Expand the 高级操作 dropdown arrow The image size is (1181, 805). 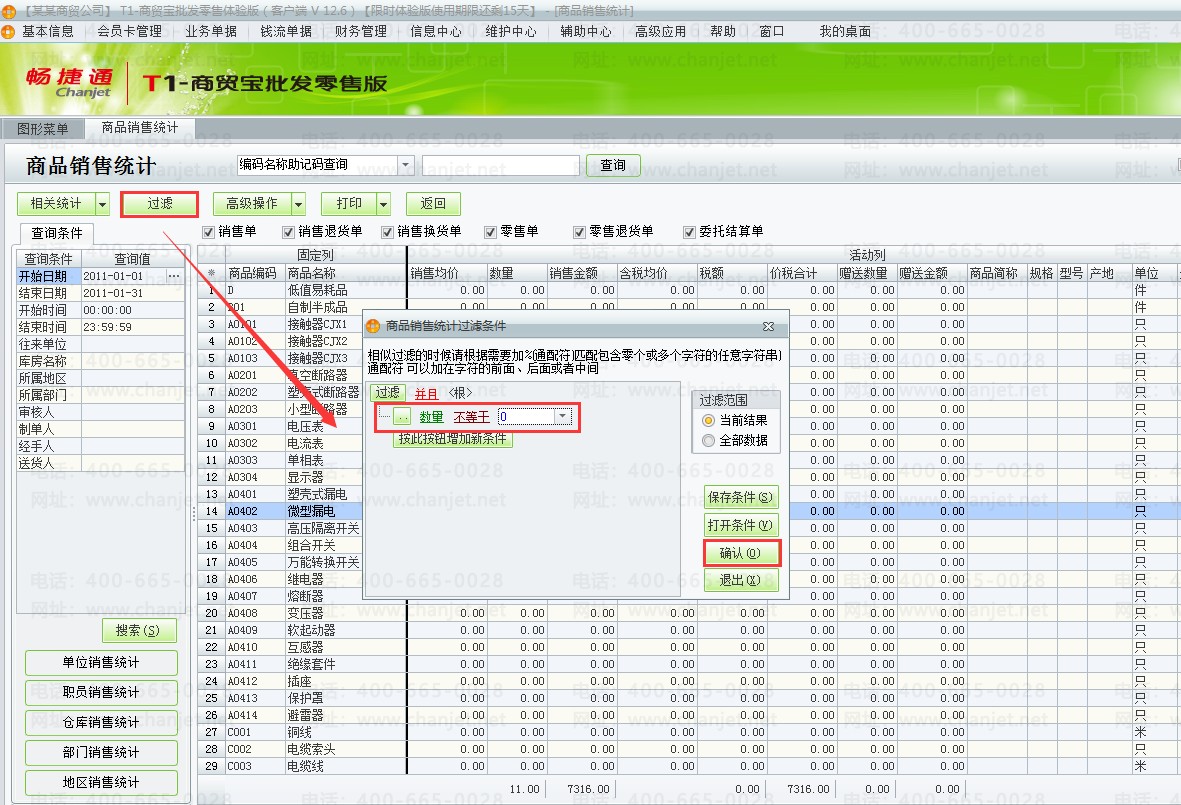click(x=298, y=204)
